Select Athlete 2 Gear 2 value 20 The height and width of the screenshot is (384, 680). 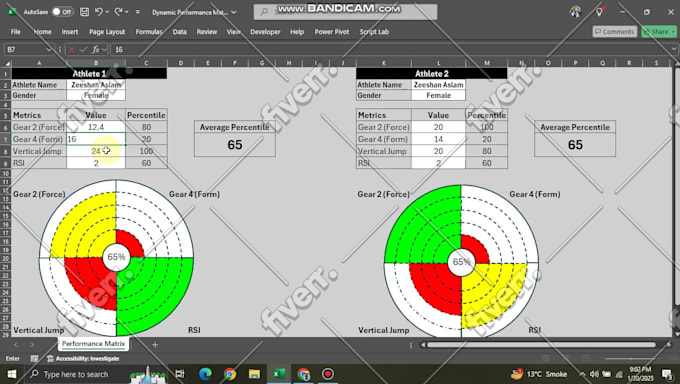[x=438, y=127]
